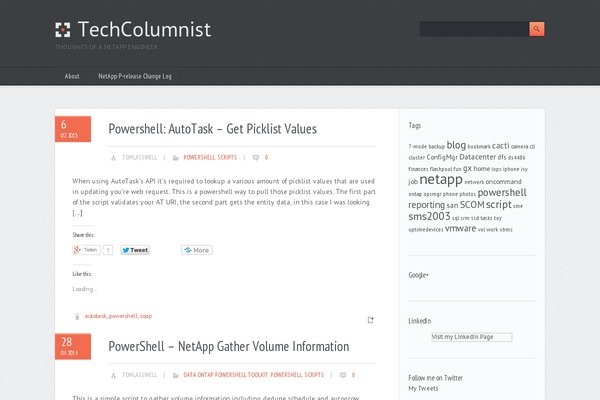The width and height of the screenshot is (600, 400).
Task: Select the dfs tag in the tag cloud
Action: point(502,157)
